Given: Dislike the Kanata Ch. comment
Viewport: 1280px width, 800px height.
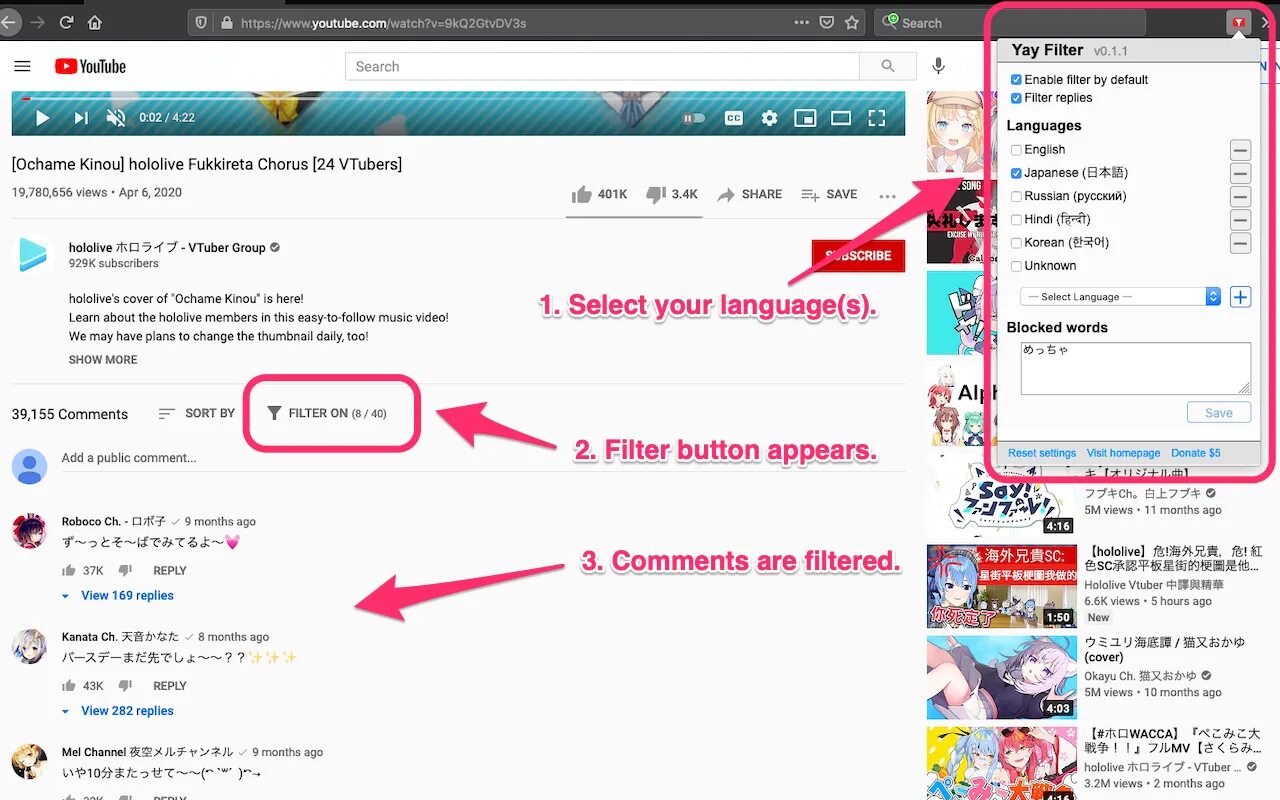Looking at the screenshot, I should (x=125, y=686).
